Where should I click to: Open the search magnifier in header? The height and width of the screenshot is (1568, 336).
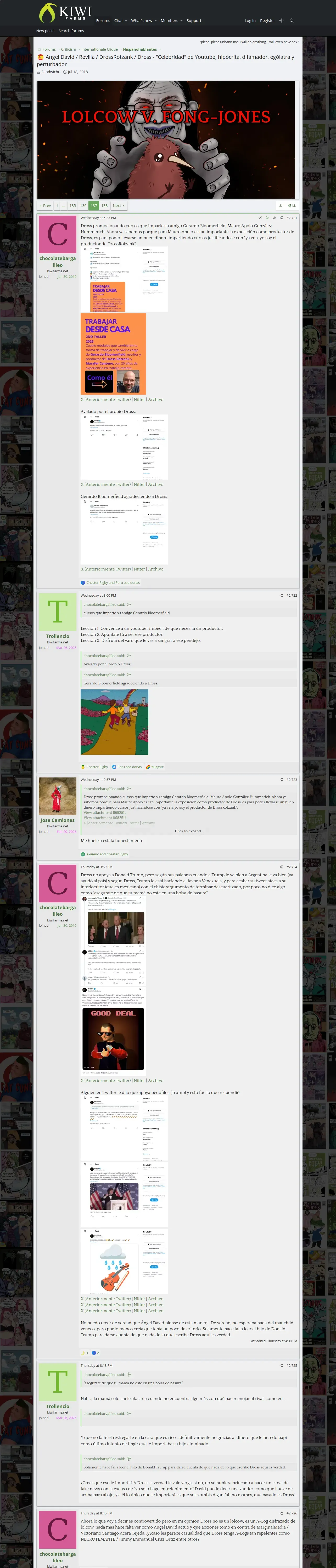292,21
